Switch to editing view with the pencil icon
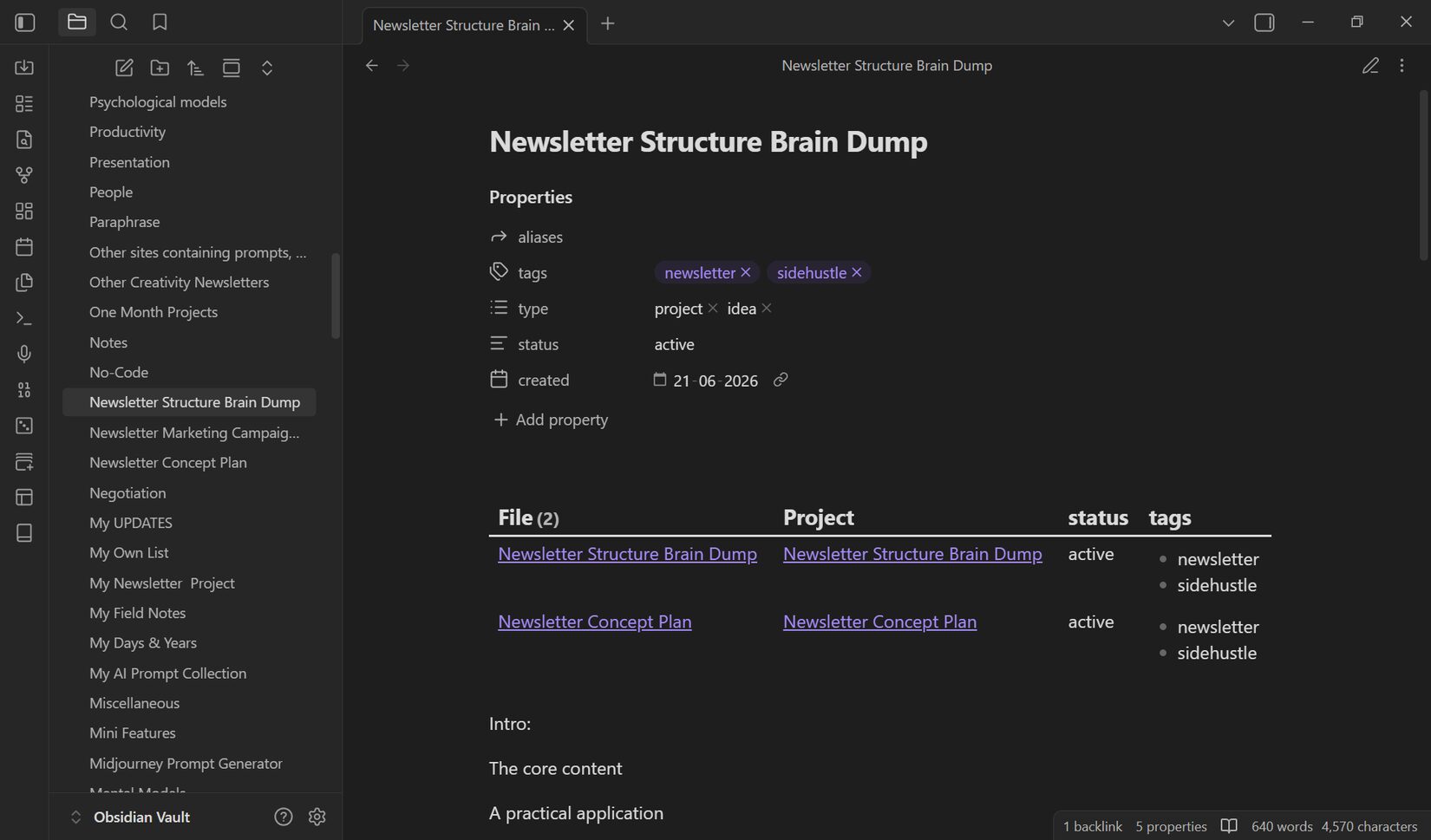 (x=1370, y=65)
